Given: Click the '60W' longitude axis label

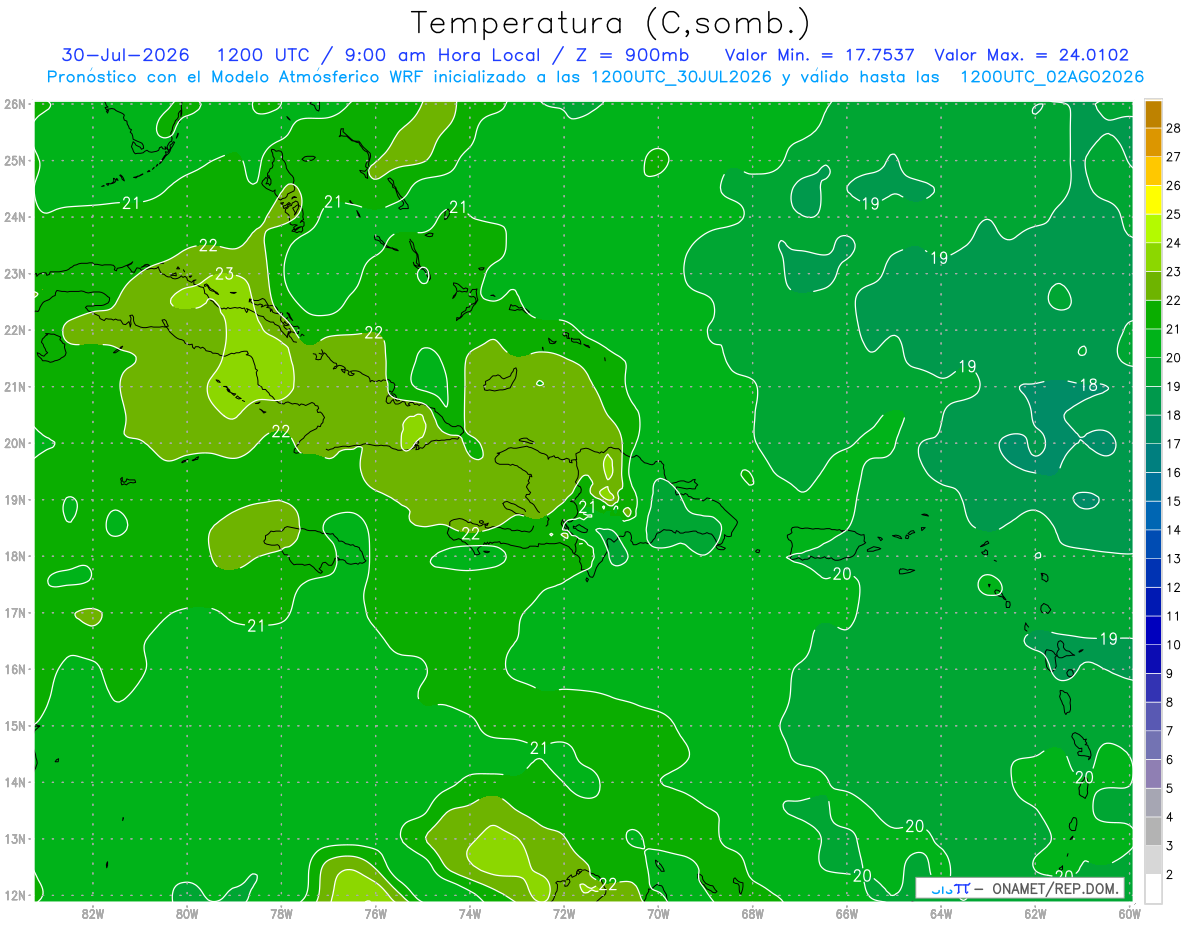Looking at the screenshot, I should pos(1129,913).
